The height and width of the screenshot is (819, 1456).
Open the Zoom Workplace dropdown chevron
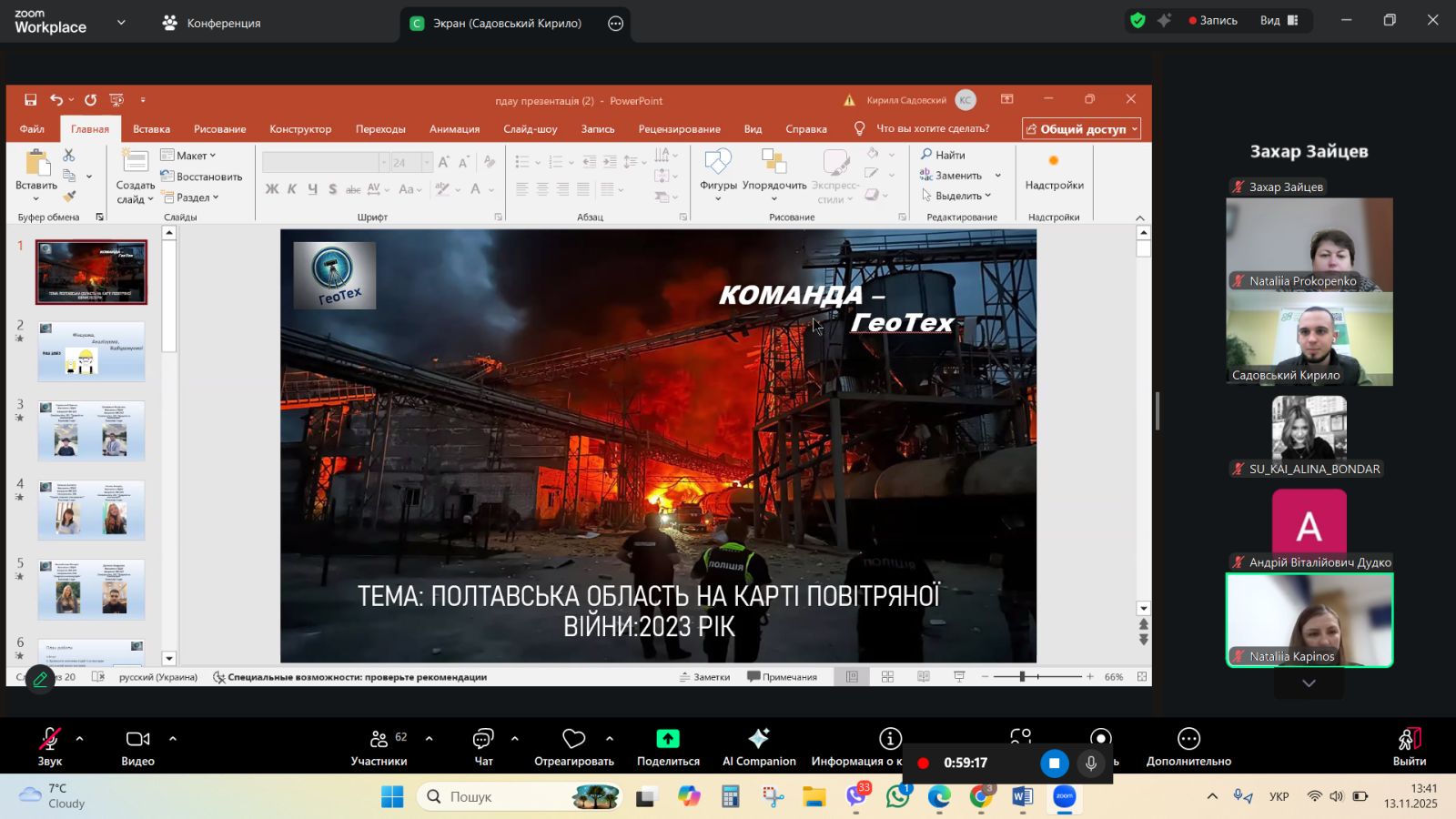pos(121,23)
